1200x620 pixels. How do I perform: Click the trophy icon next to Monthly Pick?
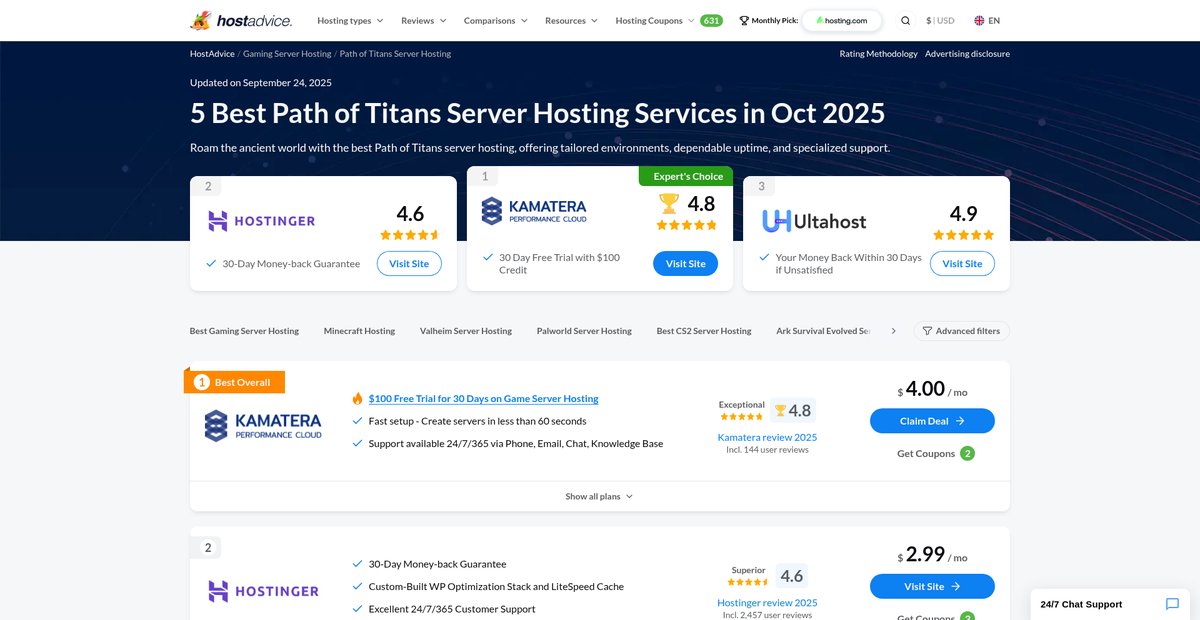pyautogui.click(x=743, y=20)
